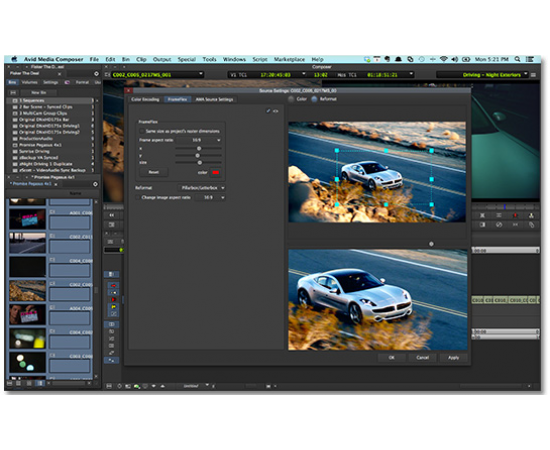Open Frame aspect ratio 16:9 dropdown

[199, 140]
